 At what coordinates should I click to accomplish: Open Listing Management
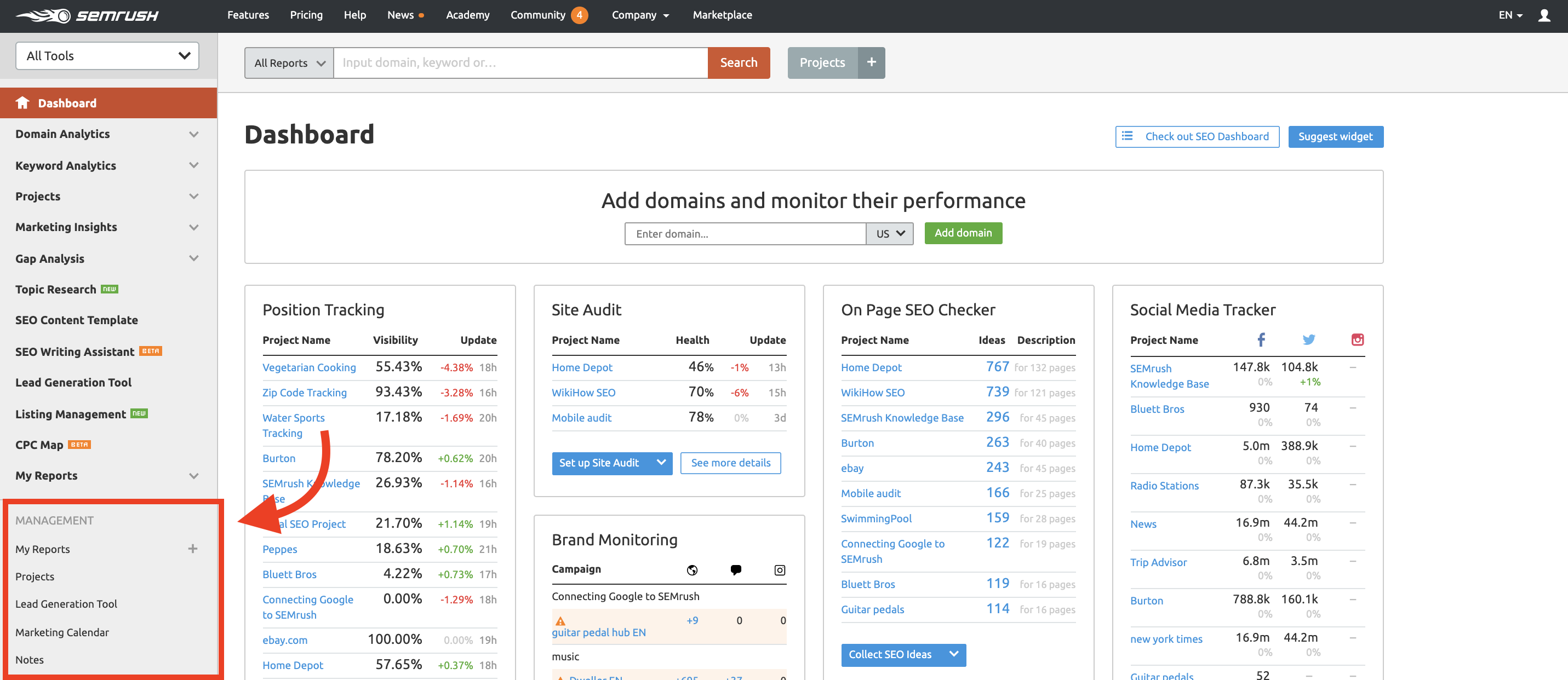(71, 414)
